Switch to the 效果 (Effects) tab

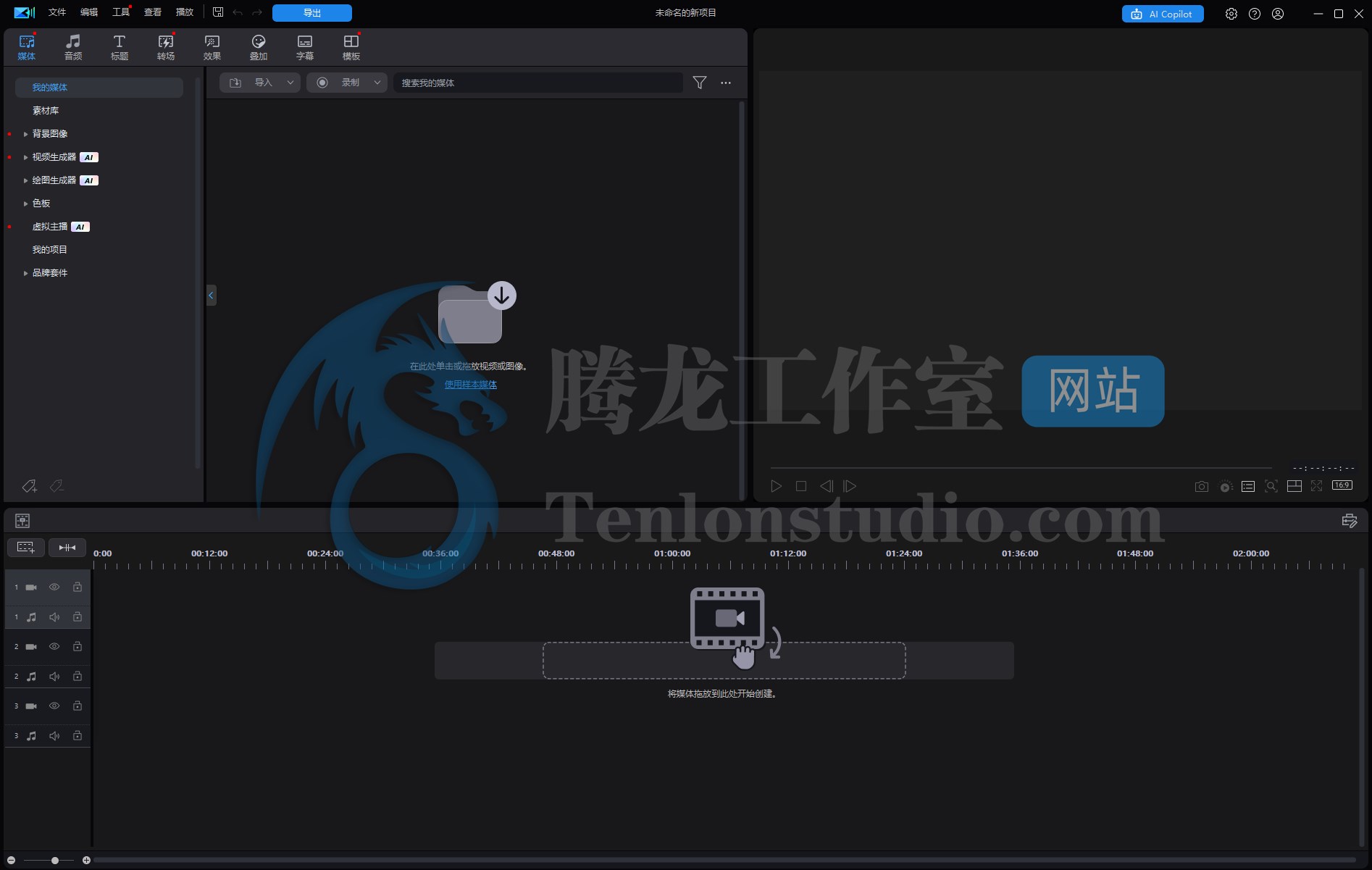pyautogui.click(x=212, y=47)
